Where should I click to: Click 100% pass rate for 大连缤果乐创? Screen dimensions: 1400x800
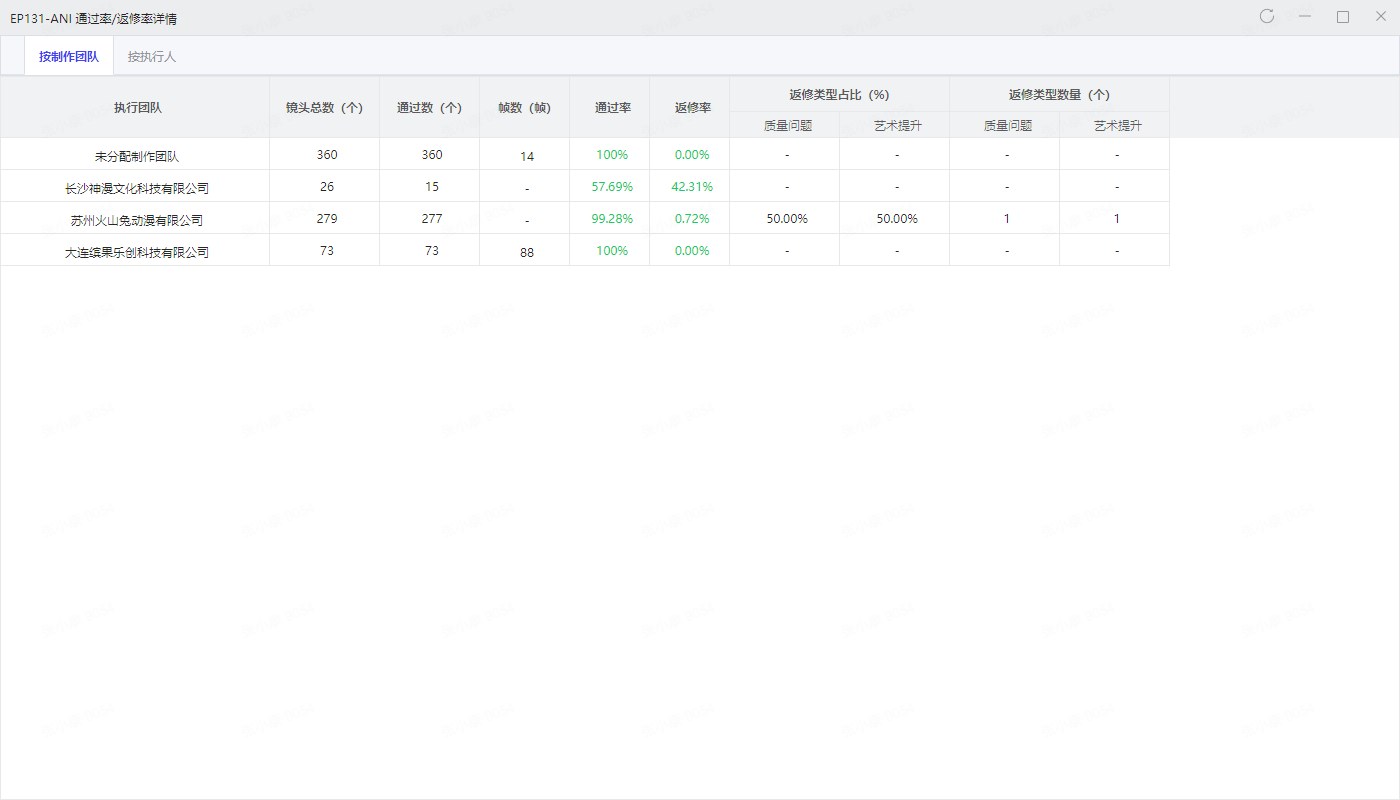(612, 251)
